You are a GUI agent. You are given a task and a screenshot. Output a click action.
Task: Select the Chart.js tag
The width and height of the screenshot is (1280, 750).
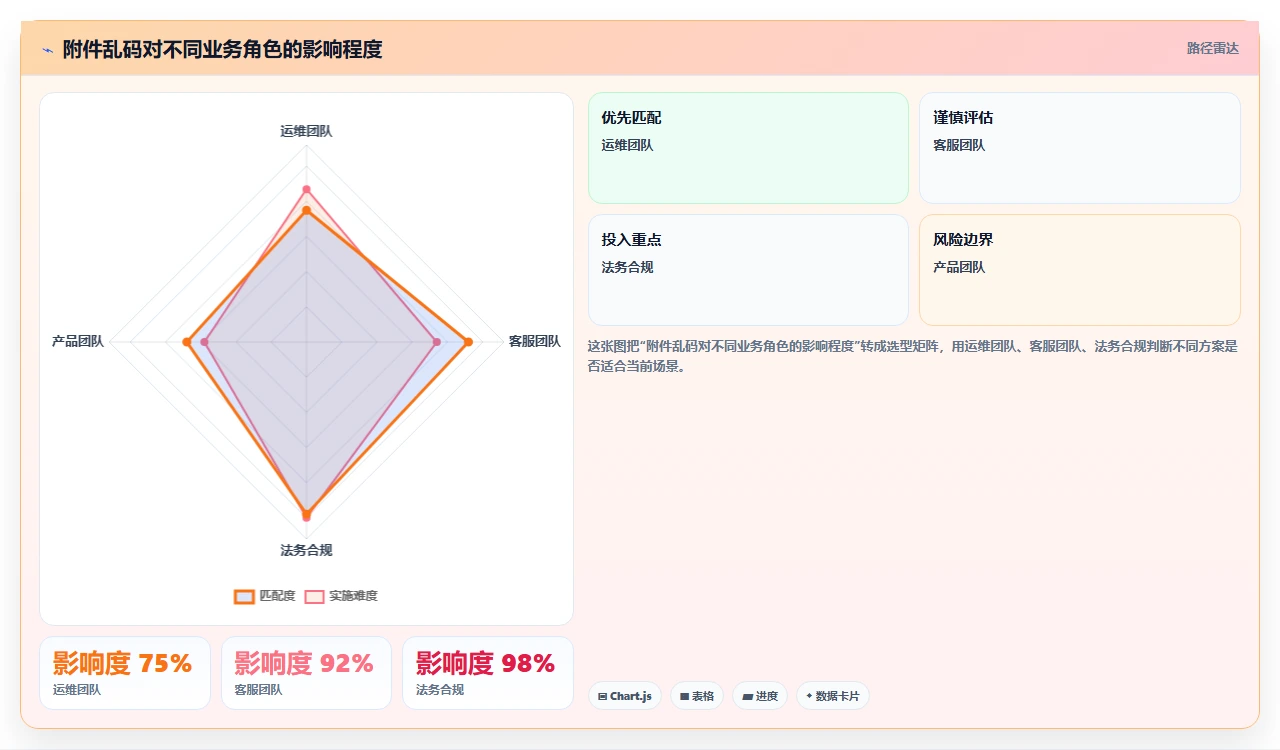click(625, 696)
